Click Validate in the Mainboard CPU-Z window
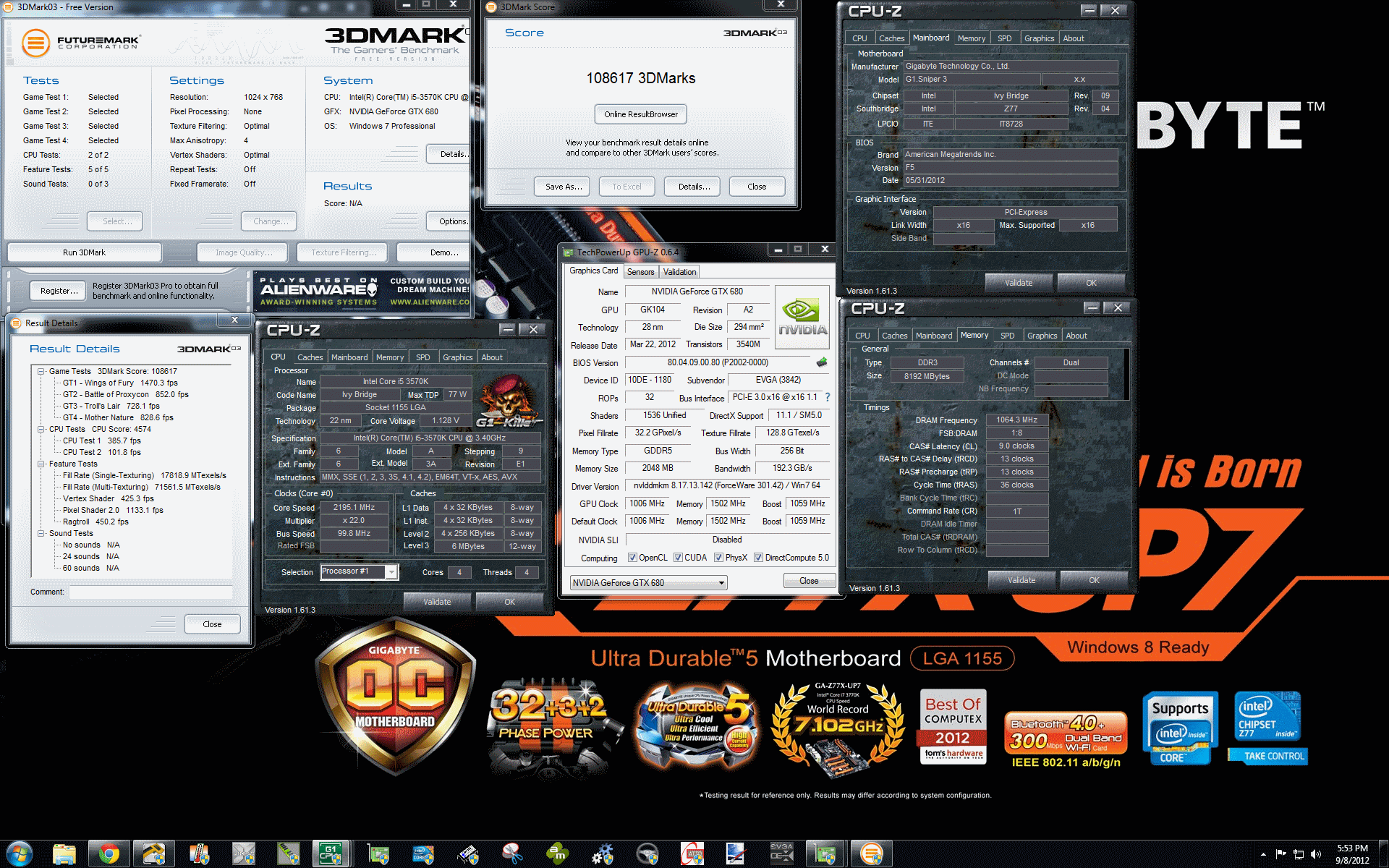 pyautogui.click(x=1019, y=283)
